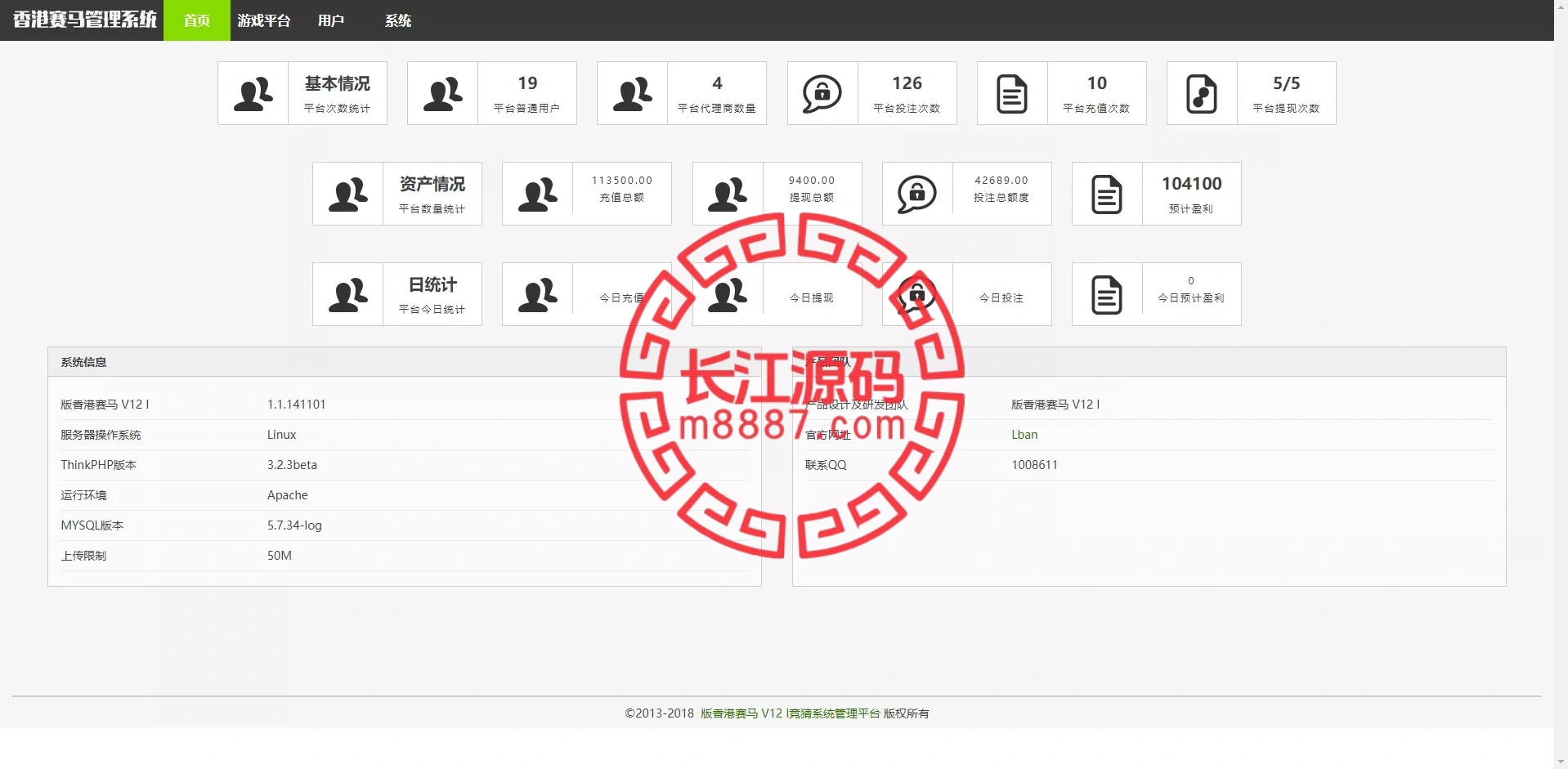Viewport: 1568px width, 769px height.
Task: Click the 香港赛马管理系统 logo title
Action: point(84,20)
